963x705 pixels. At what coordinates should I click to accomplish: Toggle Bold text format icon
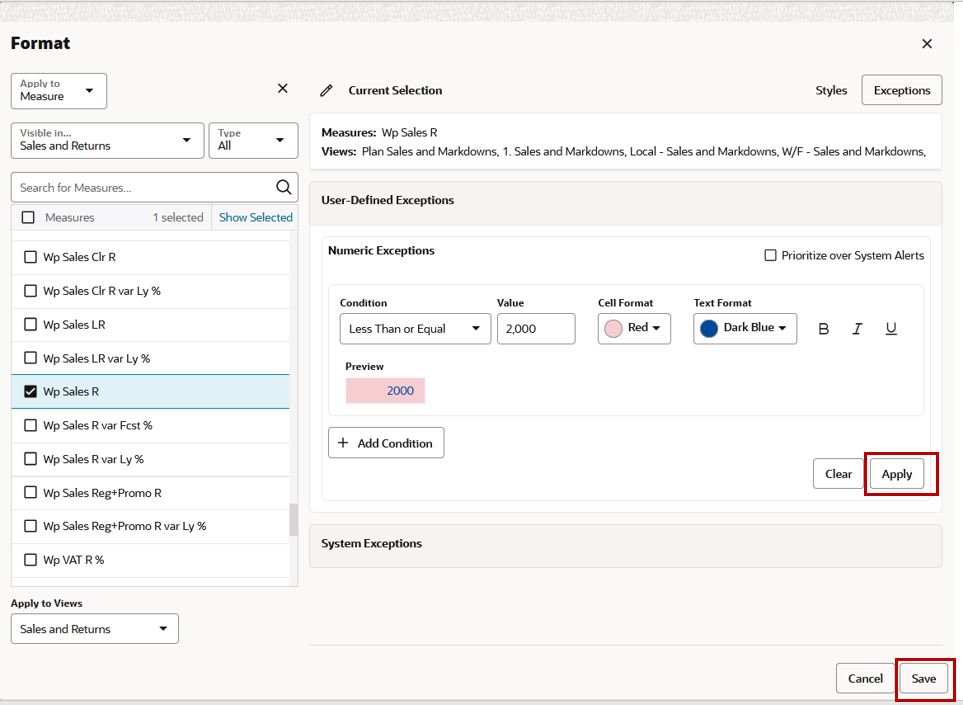tap(824, 329)
